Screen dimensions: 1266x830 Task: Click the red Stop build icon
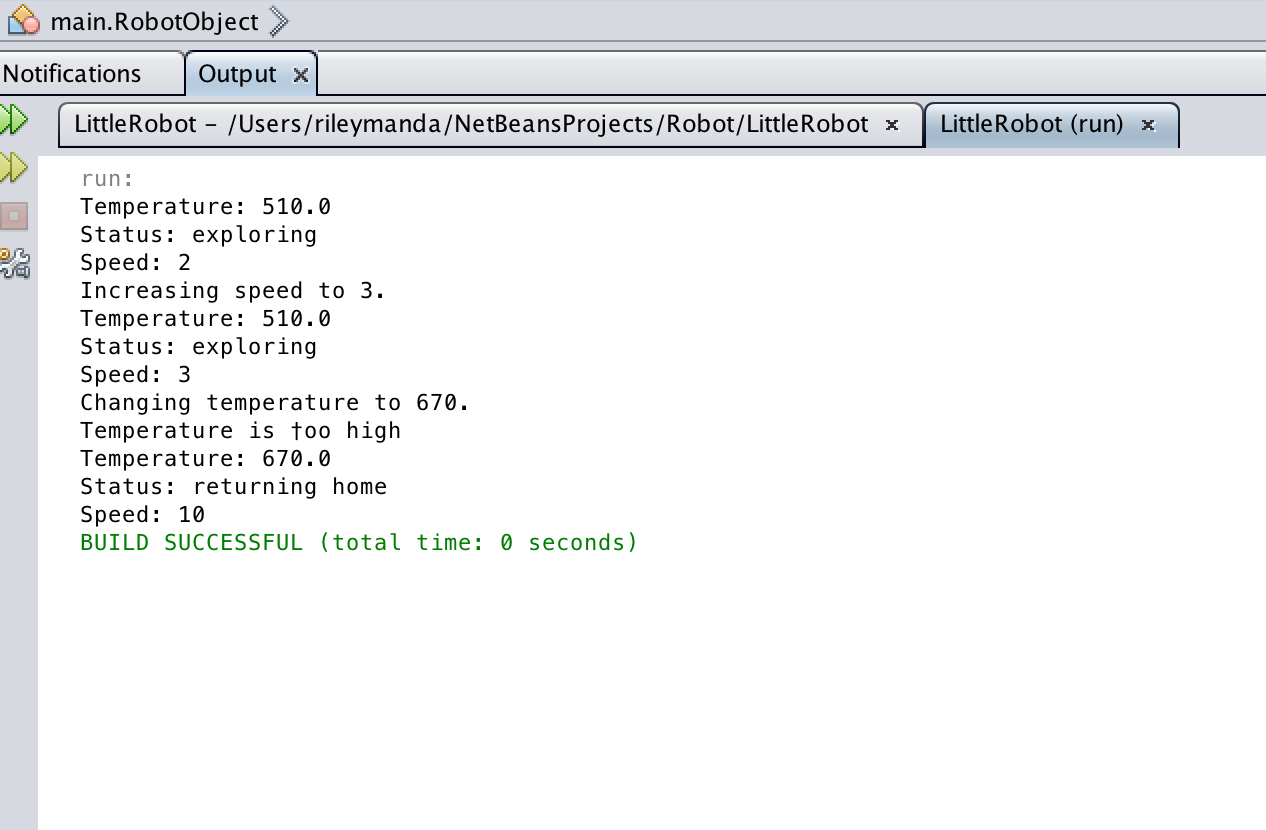pyautogui.click(x=14, y=215)
